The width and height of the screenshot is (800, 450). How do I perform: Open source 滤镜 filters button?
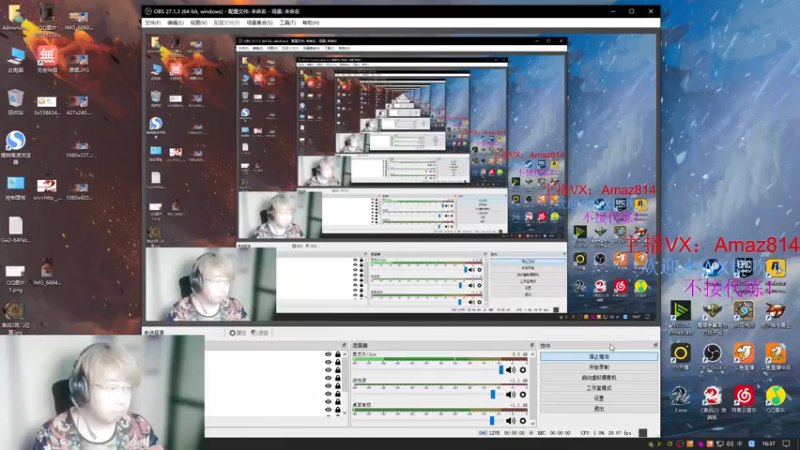click(x=260, y=333)
